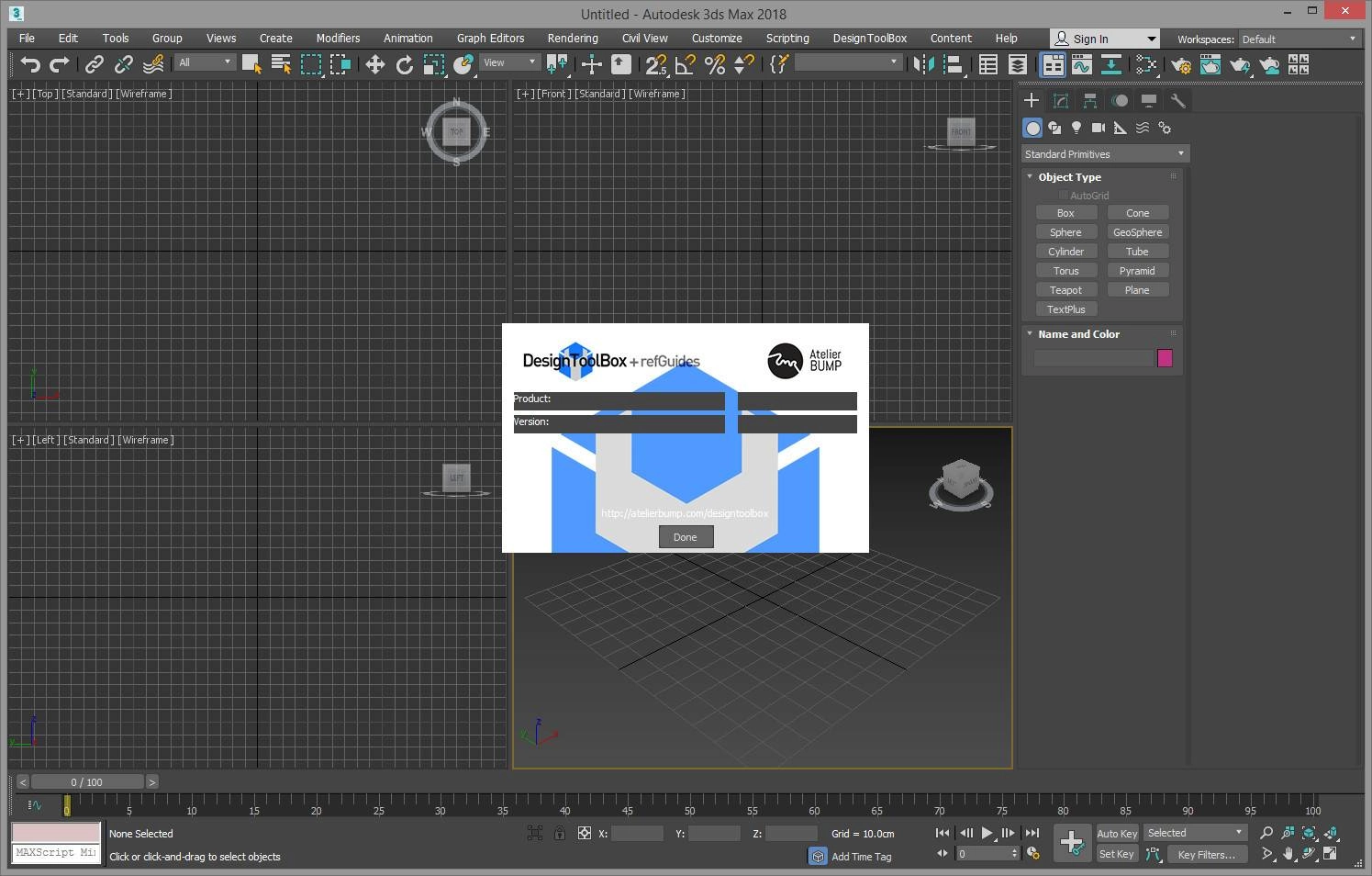
Task: Click the Set Keys large plus button
Action: [x=1071, y=842]
